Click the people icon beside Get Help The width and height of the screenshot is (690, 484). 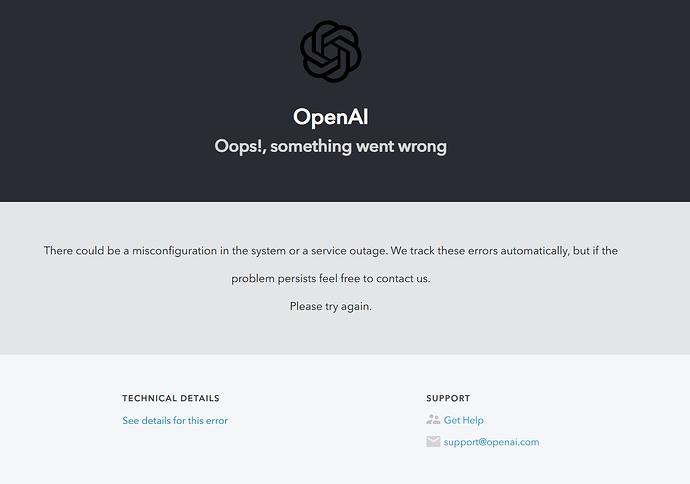[x=433, y=420]
